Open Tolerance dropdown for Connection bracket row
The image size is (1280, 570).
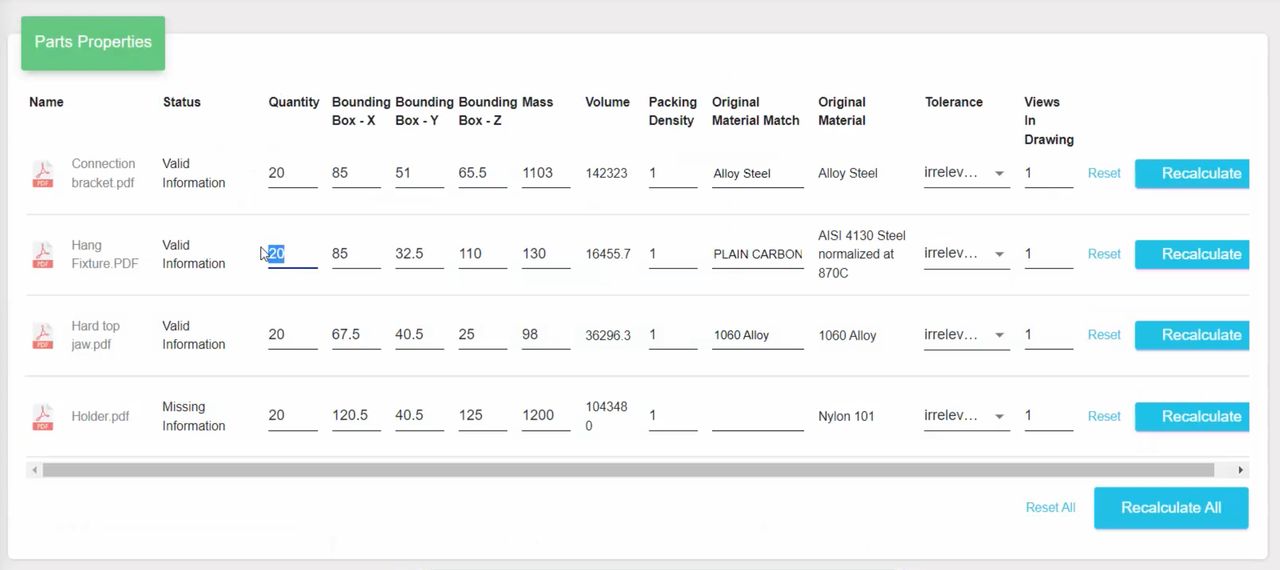point(966,173)
